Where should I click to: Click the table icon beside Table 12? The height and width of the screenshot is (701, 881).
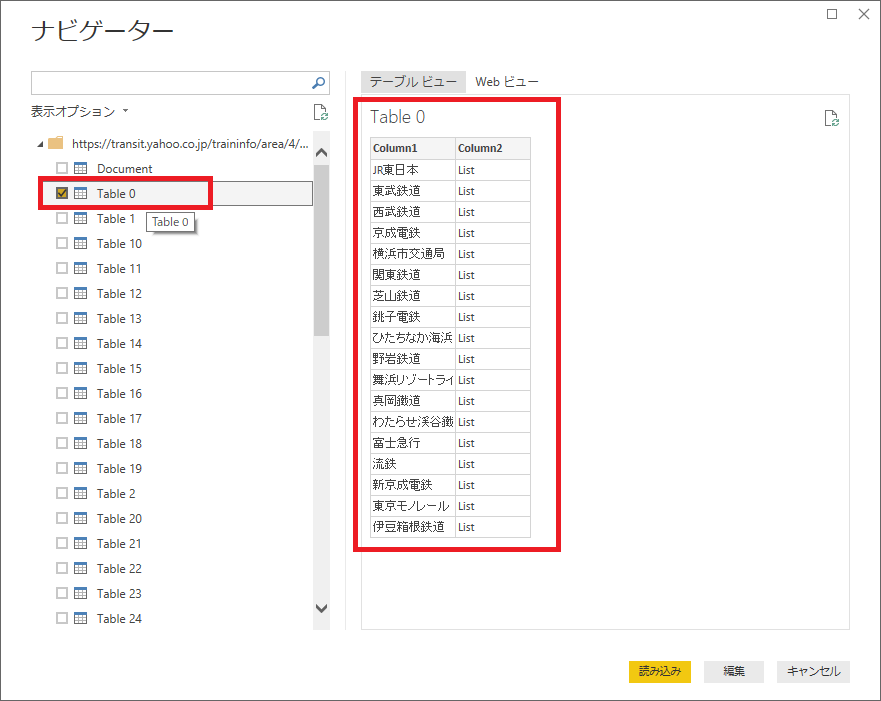click(81, 293)
